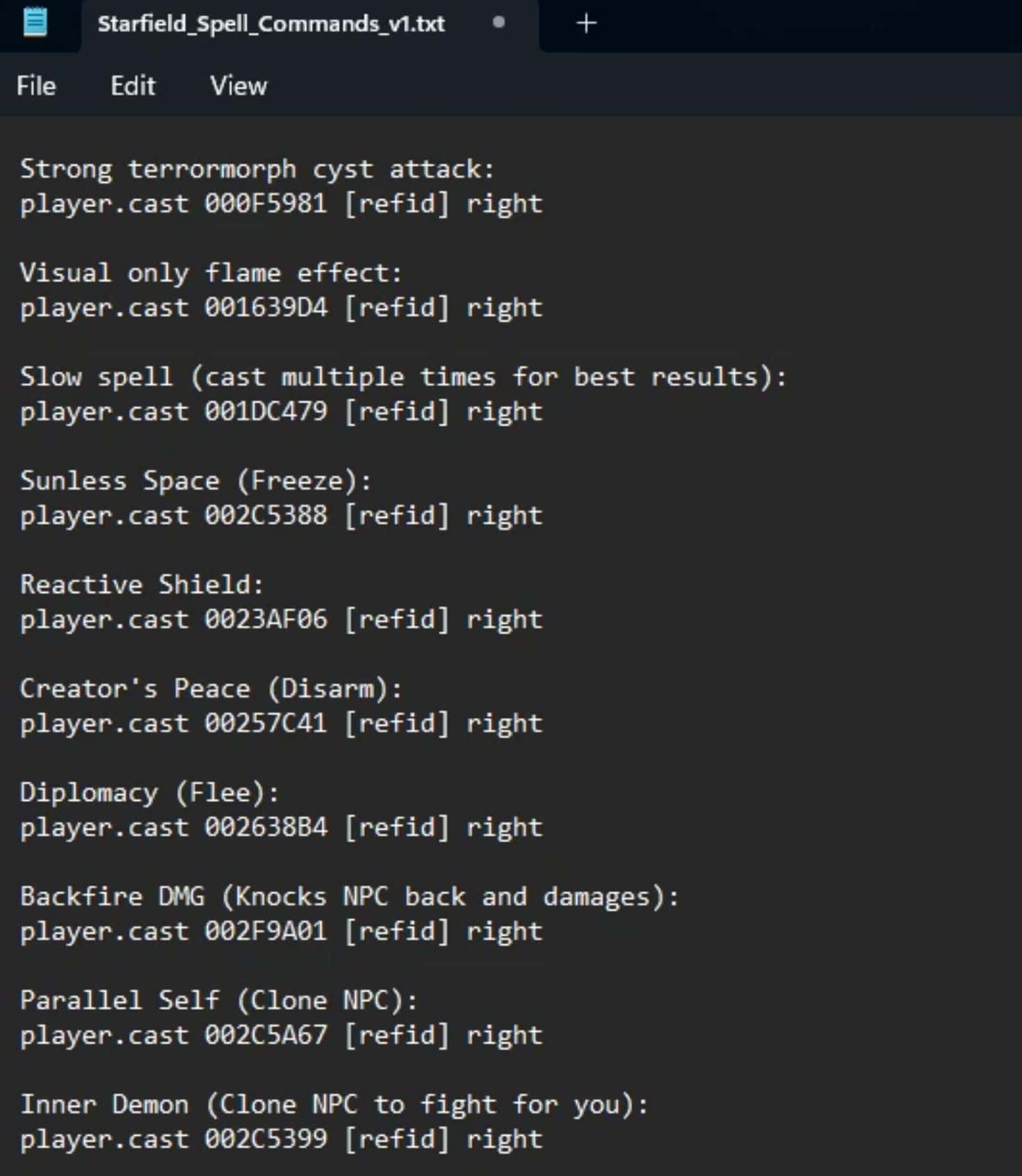Click the 'Strong terrormorph cyst attack' heading line

(x=257, y=169)
